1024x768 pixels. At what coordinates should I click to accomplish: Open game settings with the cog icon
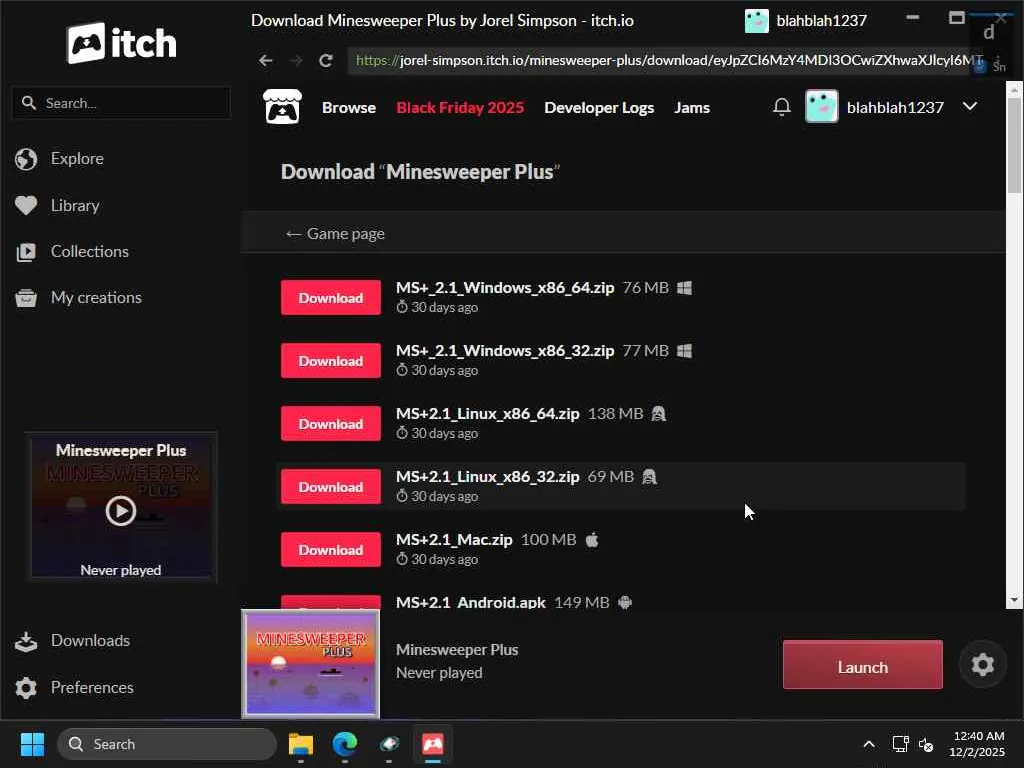tap(982, 665)
